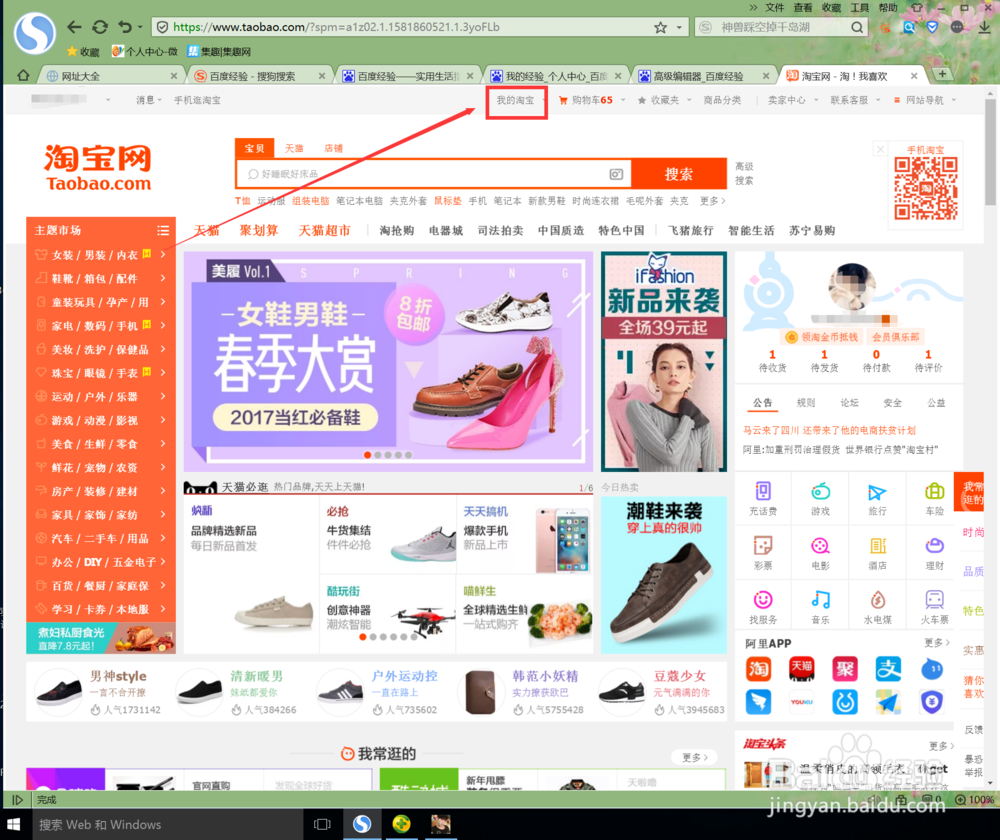This screenshot has height=840, width=1000.
Task: Switch to 百度经验 - 搜狗搜索 browser tab
Action: point(258,76)
